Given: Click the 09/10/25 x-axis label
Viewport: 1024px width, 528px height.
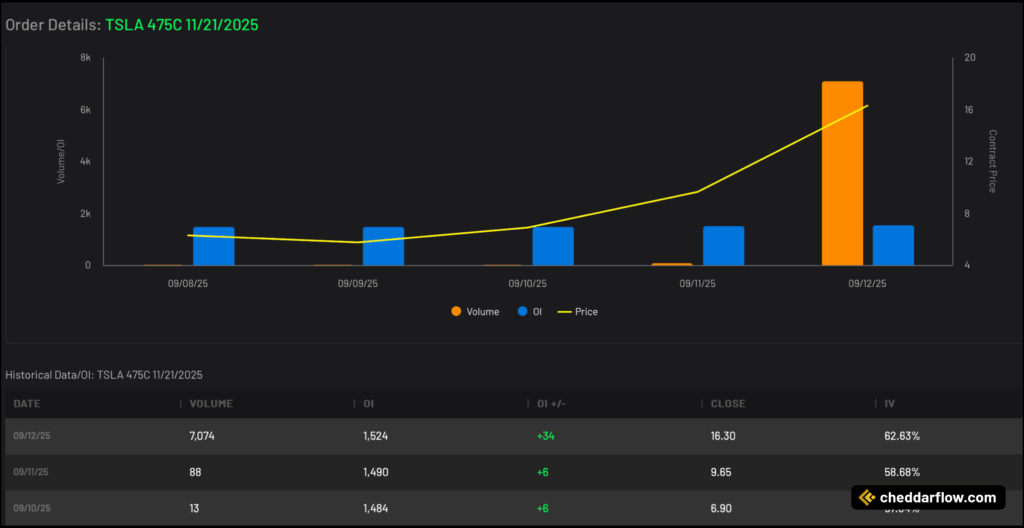Looking at the screenshot, I should [x=528, y=284].
